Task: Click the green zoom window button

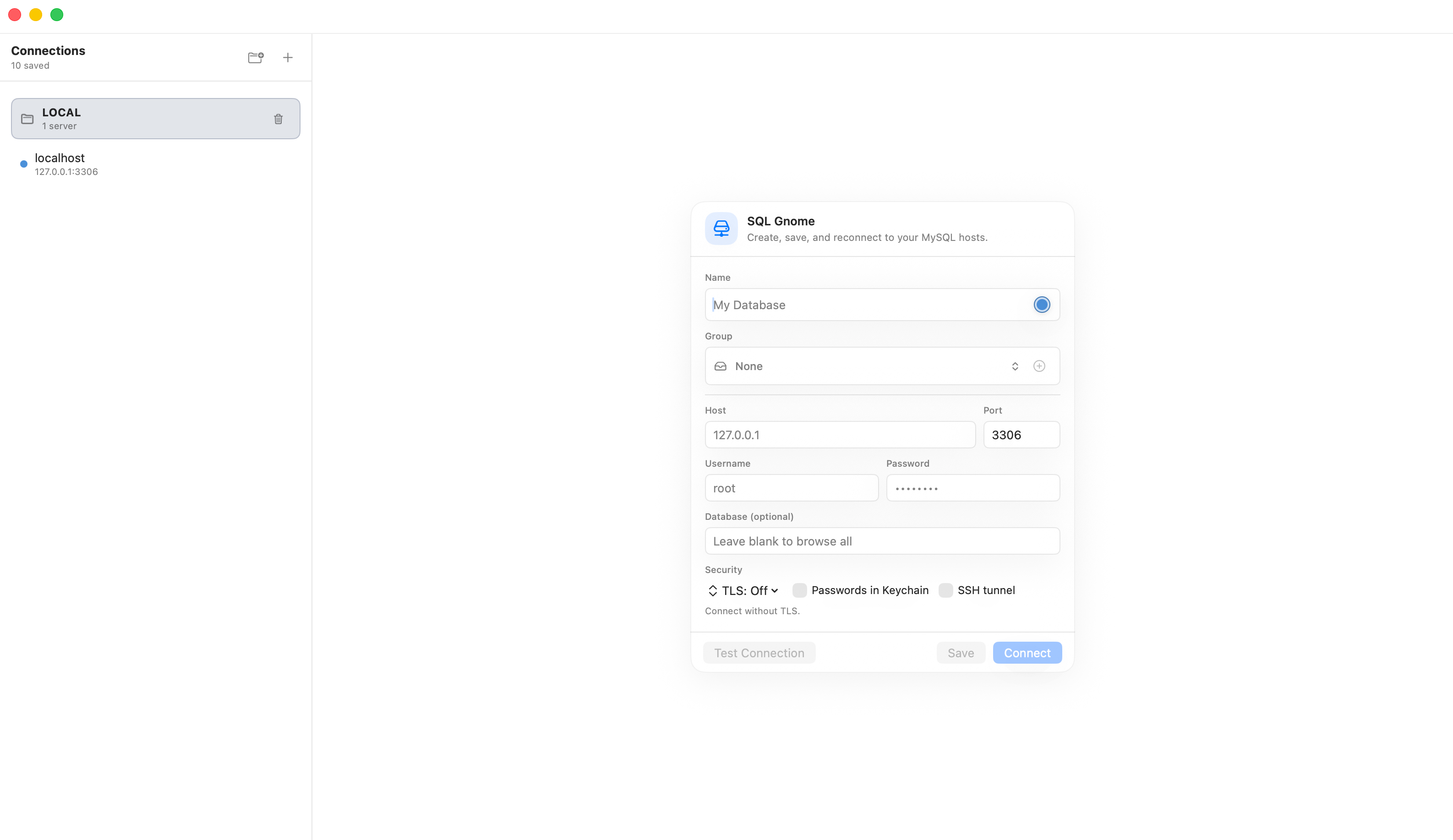Action: coord(56,15)
